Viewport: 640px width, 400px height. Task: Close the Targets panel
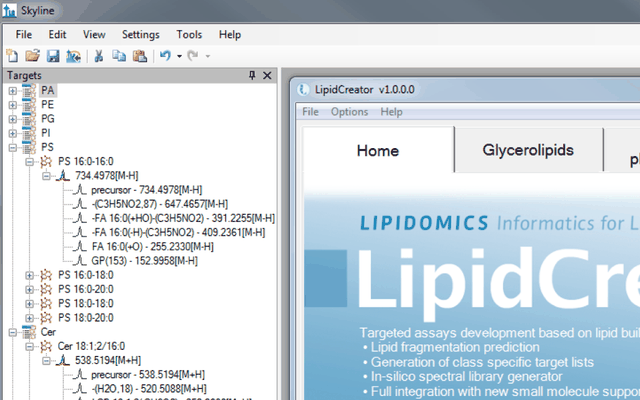tap(267, 76)
